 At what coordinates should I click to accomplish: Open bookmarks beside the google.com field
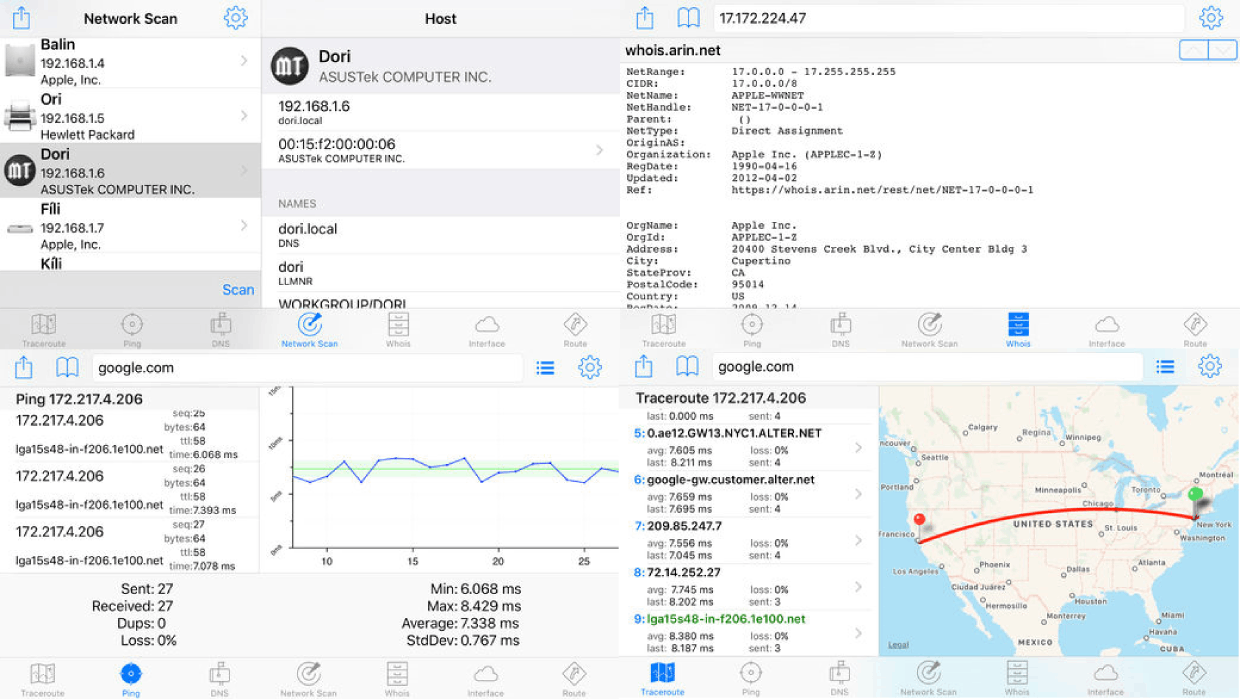pyautogui.click(x=66, y=367)
